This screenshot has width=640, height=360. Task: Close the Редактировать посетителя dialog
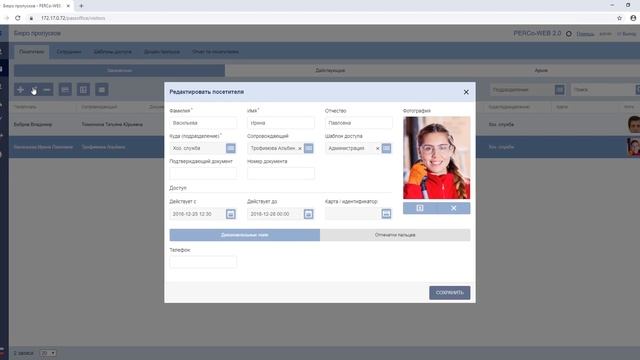click(466, 92)
